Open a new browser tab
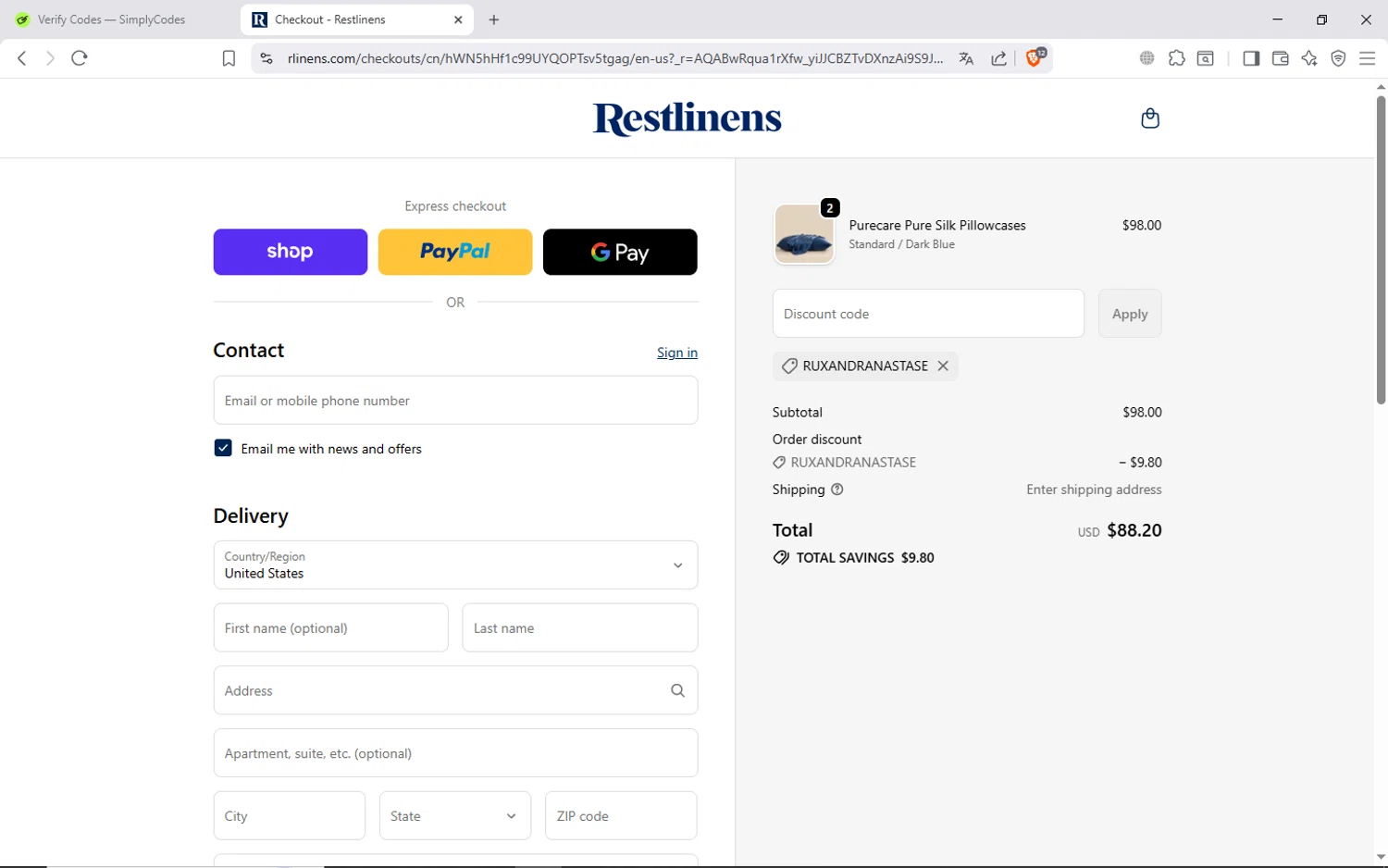1388x868 pixels. click(494, 19)
